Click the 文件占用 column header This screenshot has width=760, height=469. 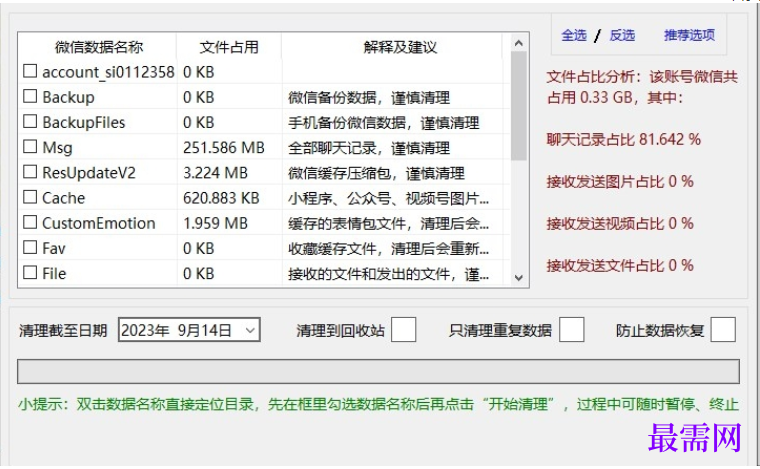coord(229,47)
